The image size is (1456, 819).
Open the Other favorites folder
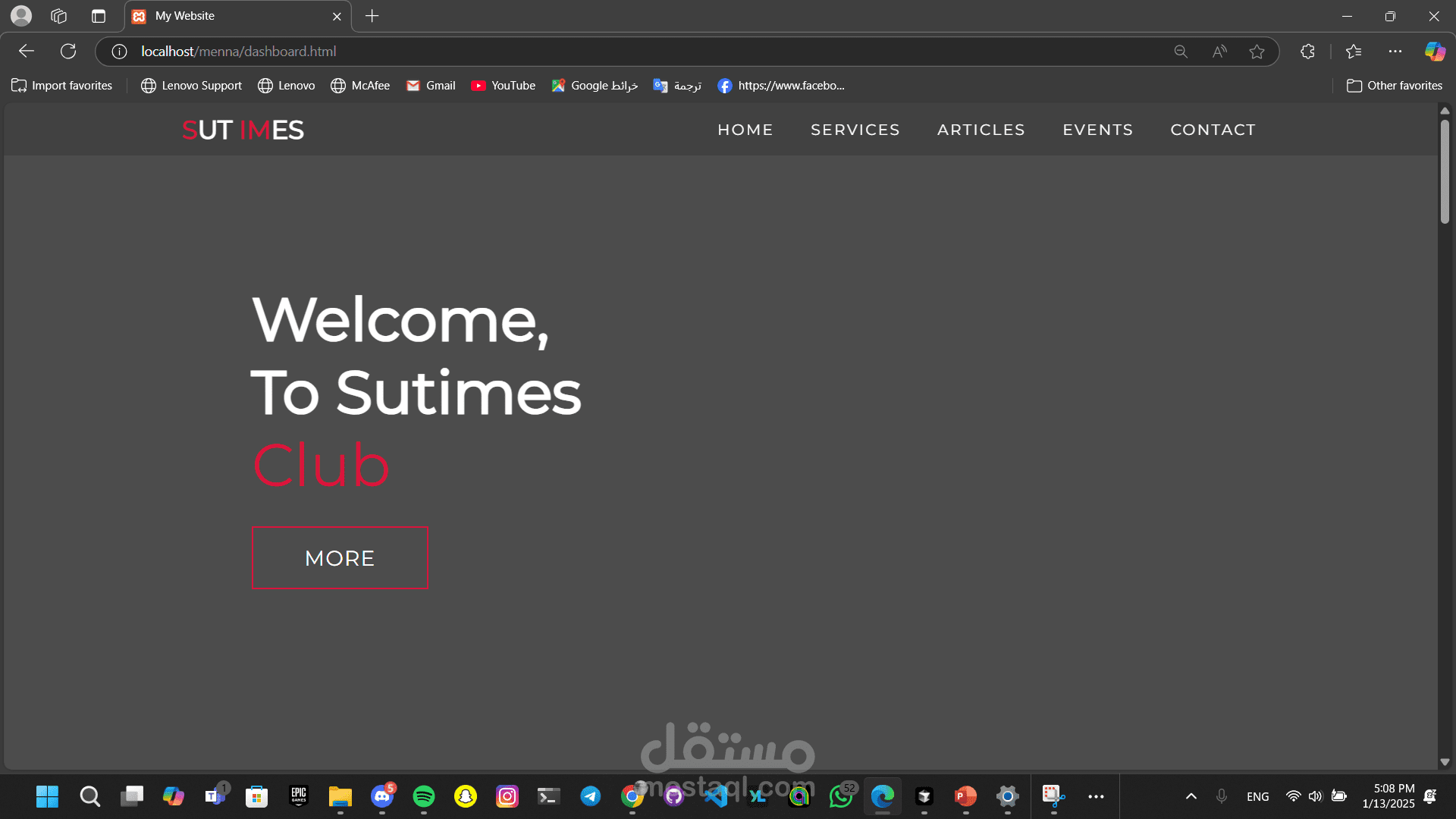click(1394, 86)
